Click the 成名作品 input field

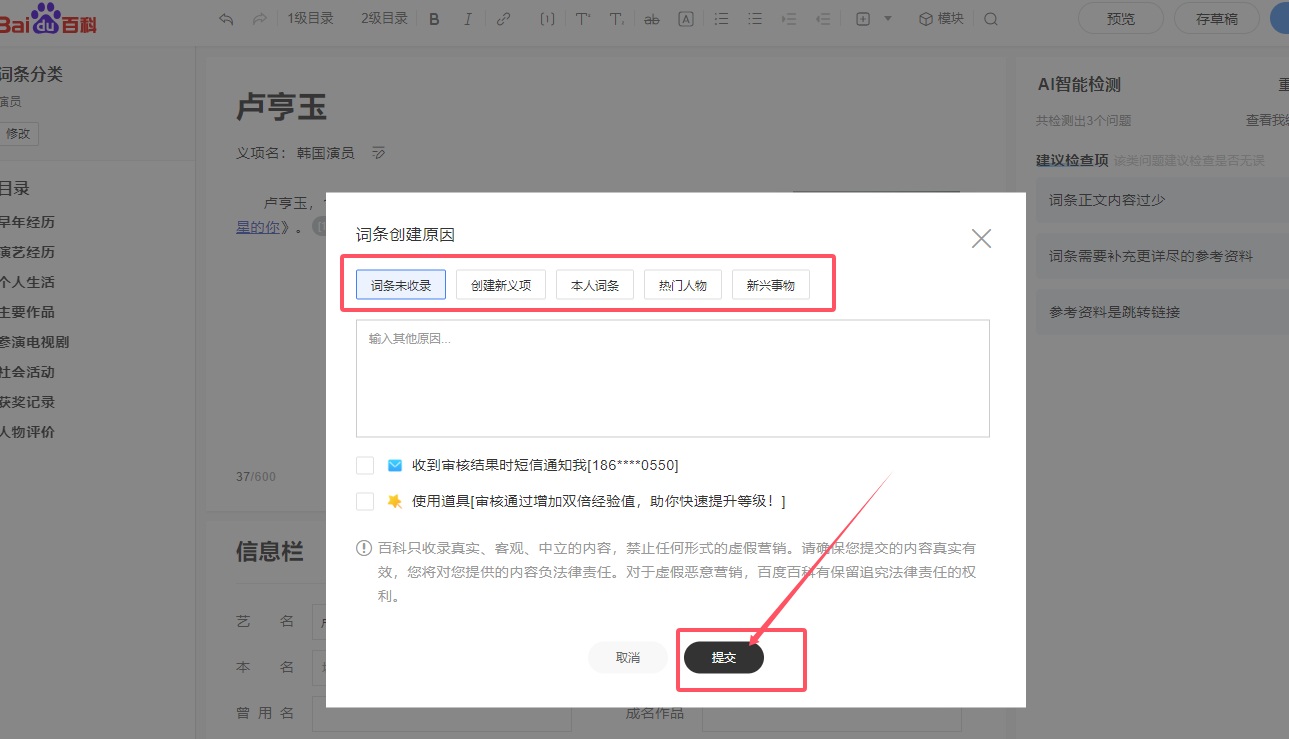click(x=832, y=713)
